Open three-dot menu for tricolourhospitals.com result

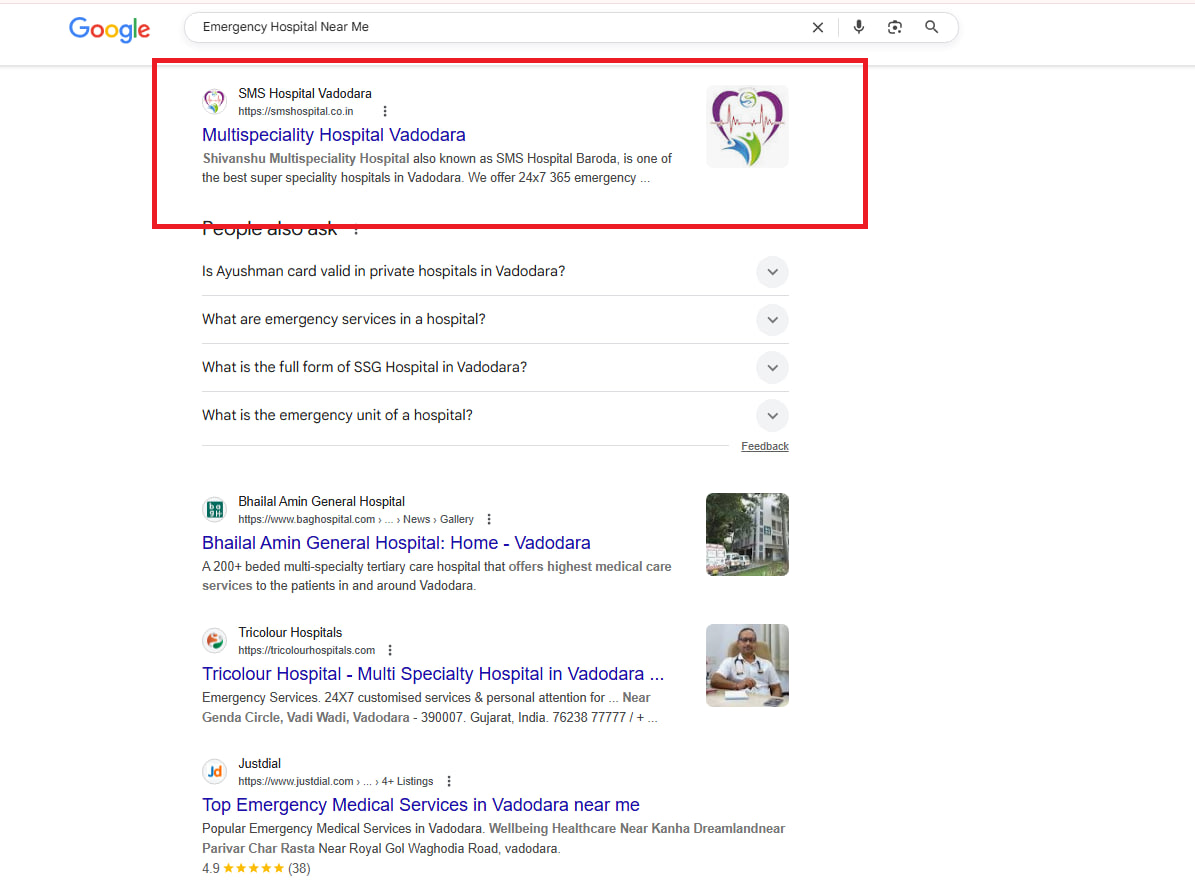pyautogui.click(x=390, y=650)
